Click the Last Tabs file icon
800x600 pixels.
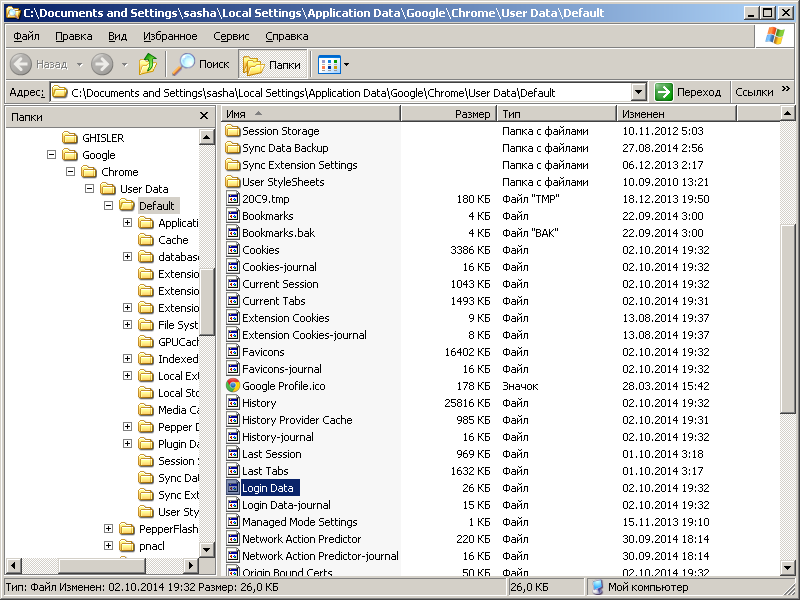(233, 470)
